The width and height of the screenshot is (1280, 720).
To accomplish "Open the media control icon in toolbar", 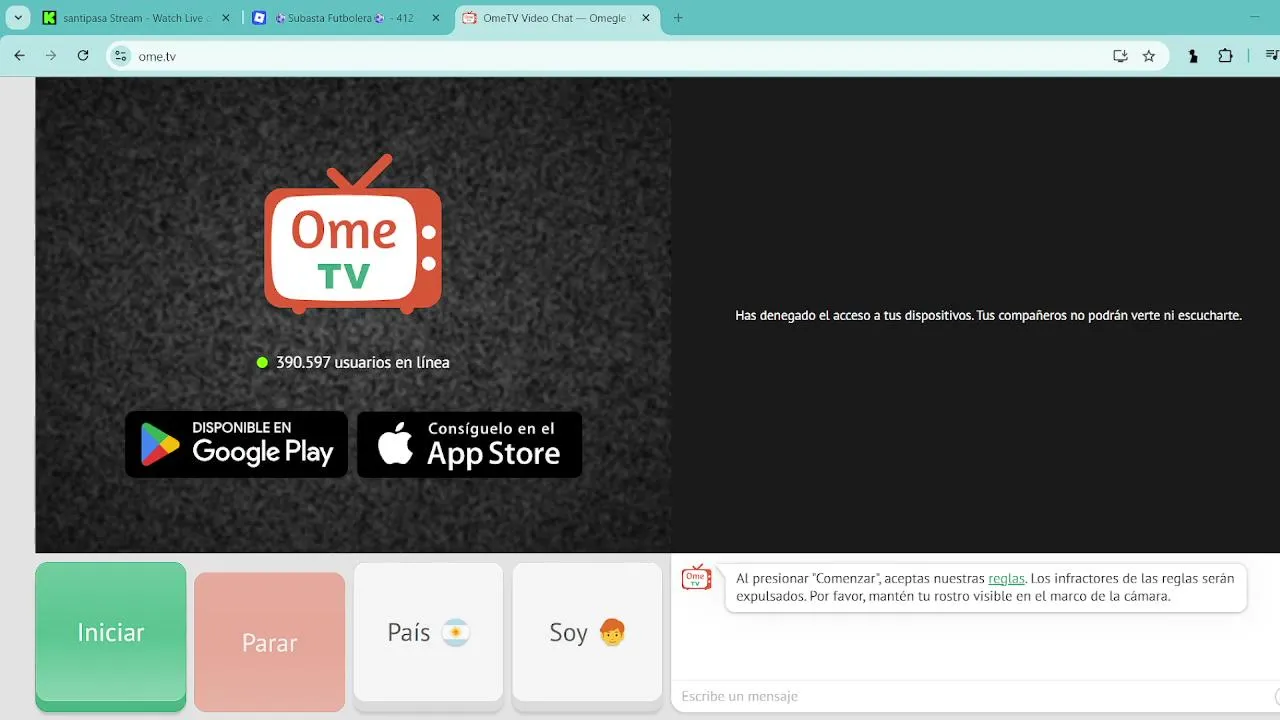I will coord(1270,56).
